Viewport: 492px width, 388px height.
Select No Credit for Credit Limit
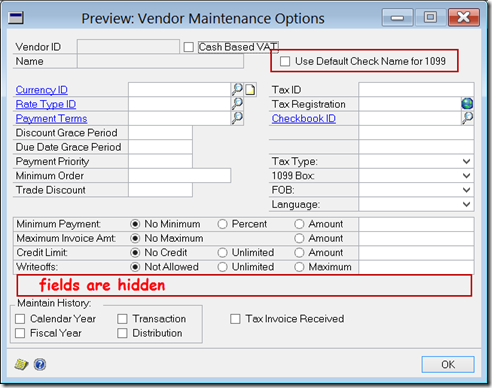point(135,253)
